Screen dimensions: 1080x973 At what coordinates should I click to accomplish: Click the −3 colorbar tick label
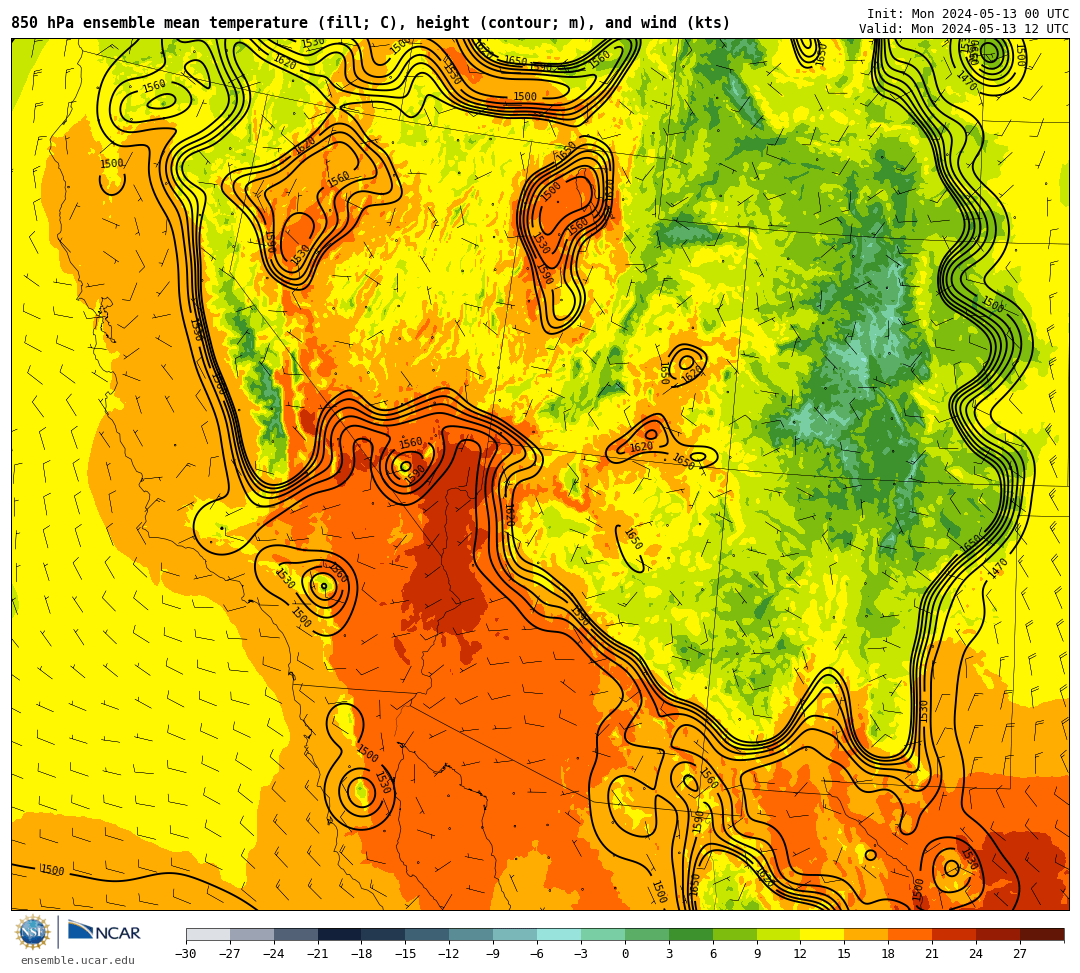581,954
